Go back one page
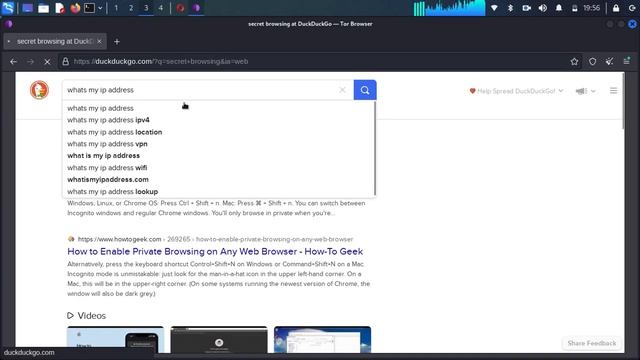Screen dimensions: 640x360 click(13, 62)
